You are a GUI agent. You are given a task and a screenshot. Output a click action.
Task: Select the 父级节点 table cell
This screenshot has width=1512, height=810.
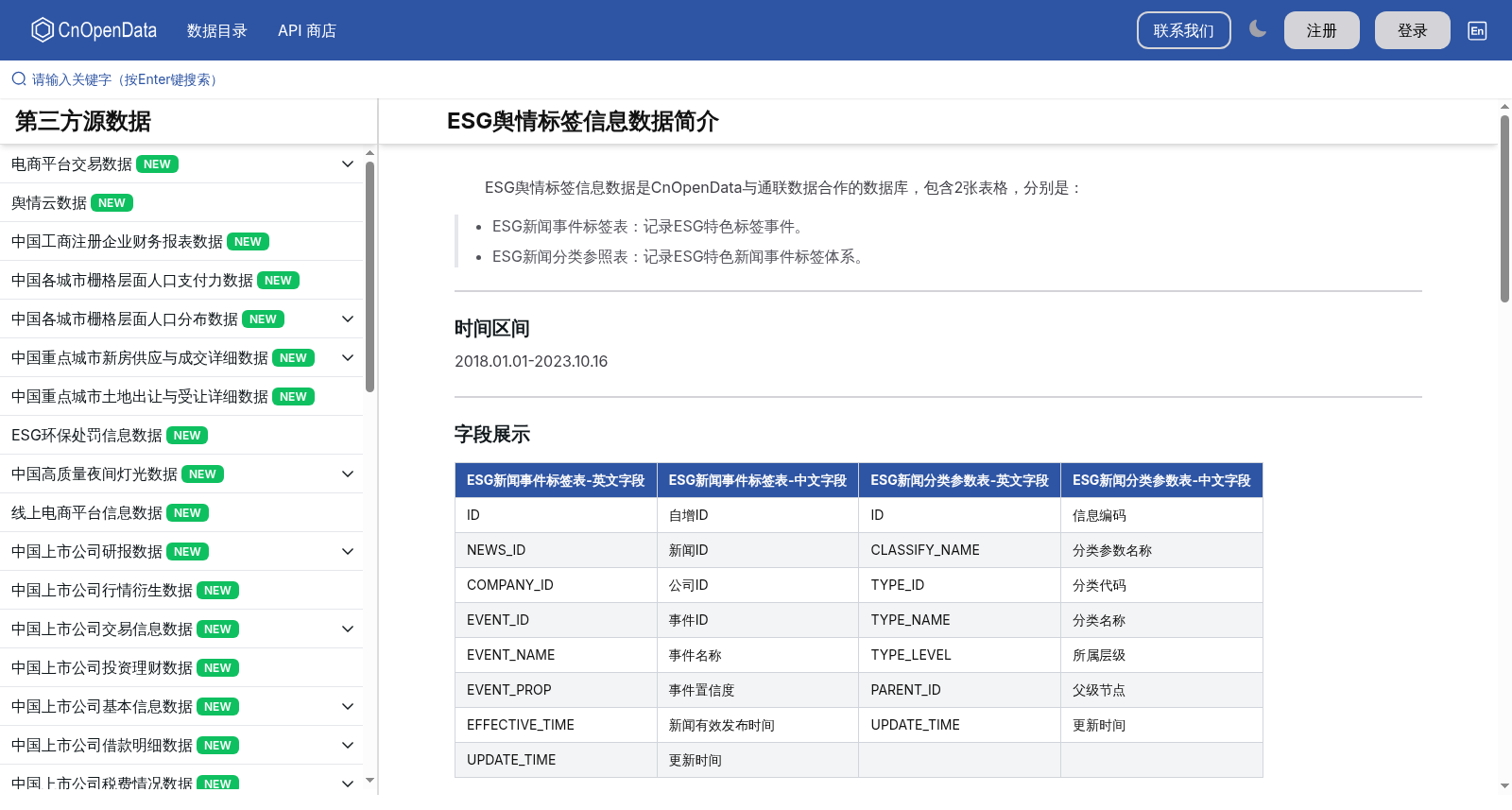(1161, 690)
